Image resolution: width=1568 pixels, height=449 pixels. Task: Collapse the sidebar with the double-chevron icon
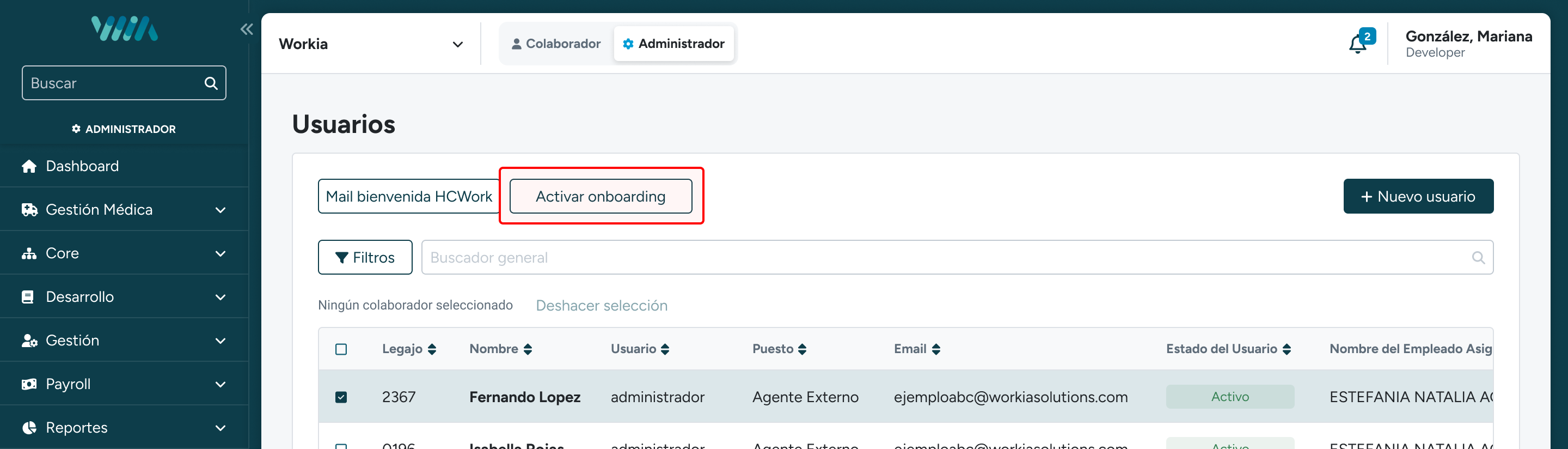pos(247,29)
